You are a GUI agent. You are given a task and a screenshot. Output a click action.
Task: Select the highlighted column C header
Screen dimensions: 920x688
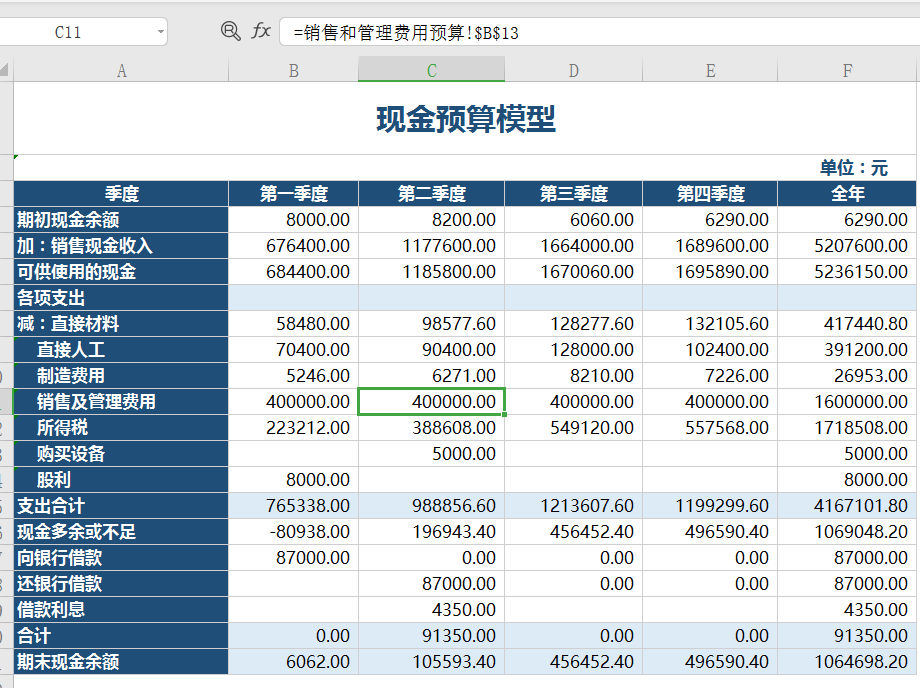coord(431,71)
